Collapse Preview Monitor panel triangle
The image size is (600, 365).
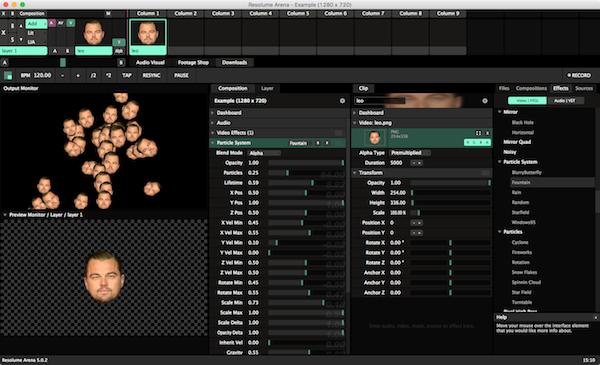click(5, 215)
